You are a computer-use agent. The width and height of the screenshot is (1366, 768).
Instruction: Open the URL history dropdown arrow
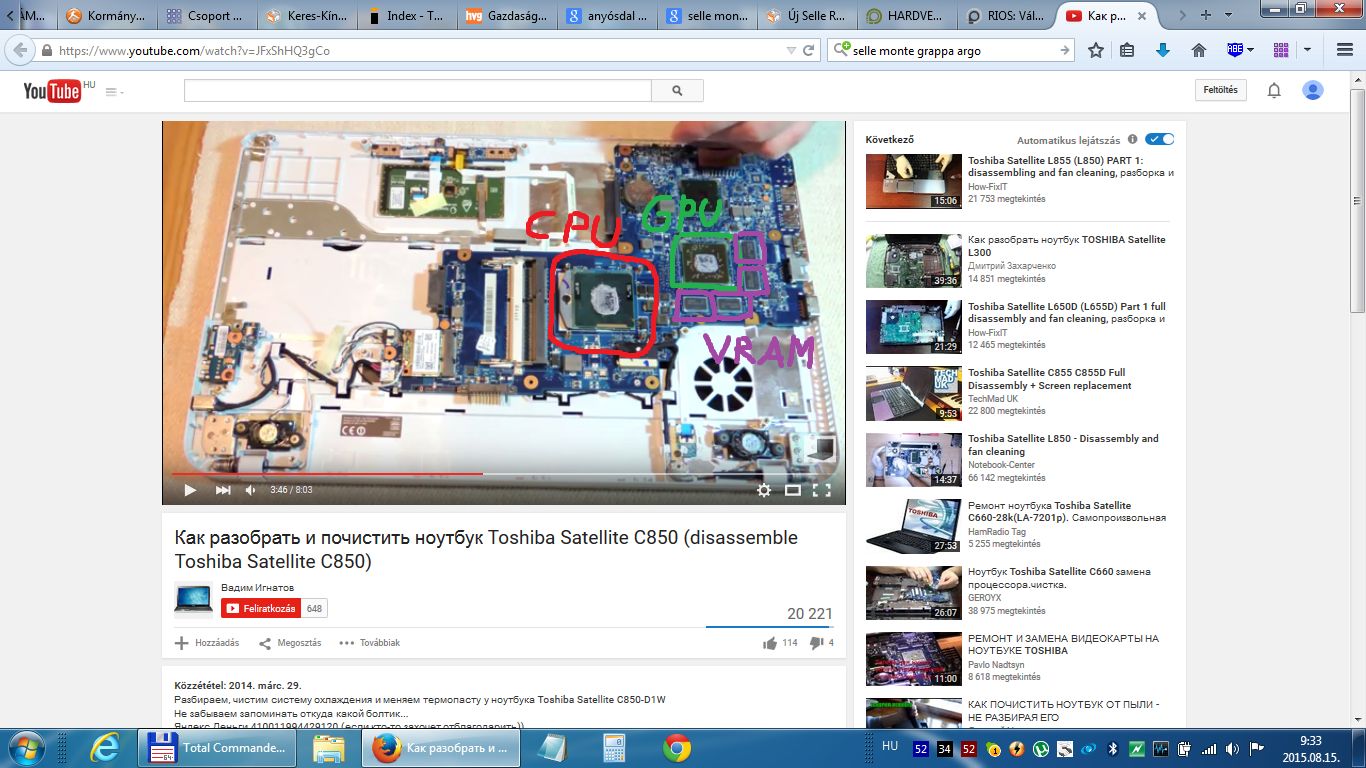[792, 50]
